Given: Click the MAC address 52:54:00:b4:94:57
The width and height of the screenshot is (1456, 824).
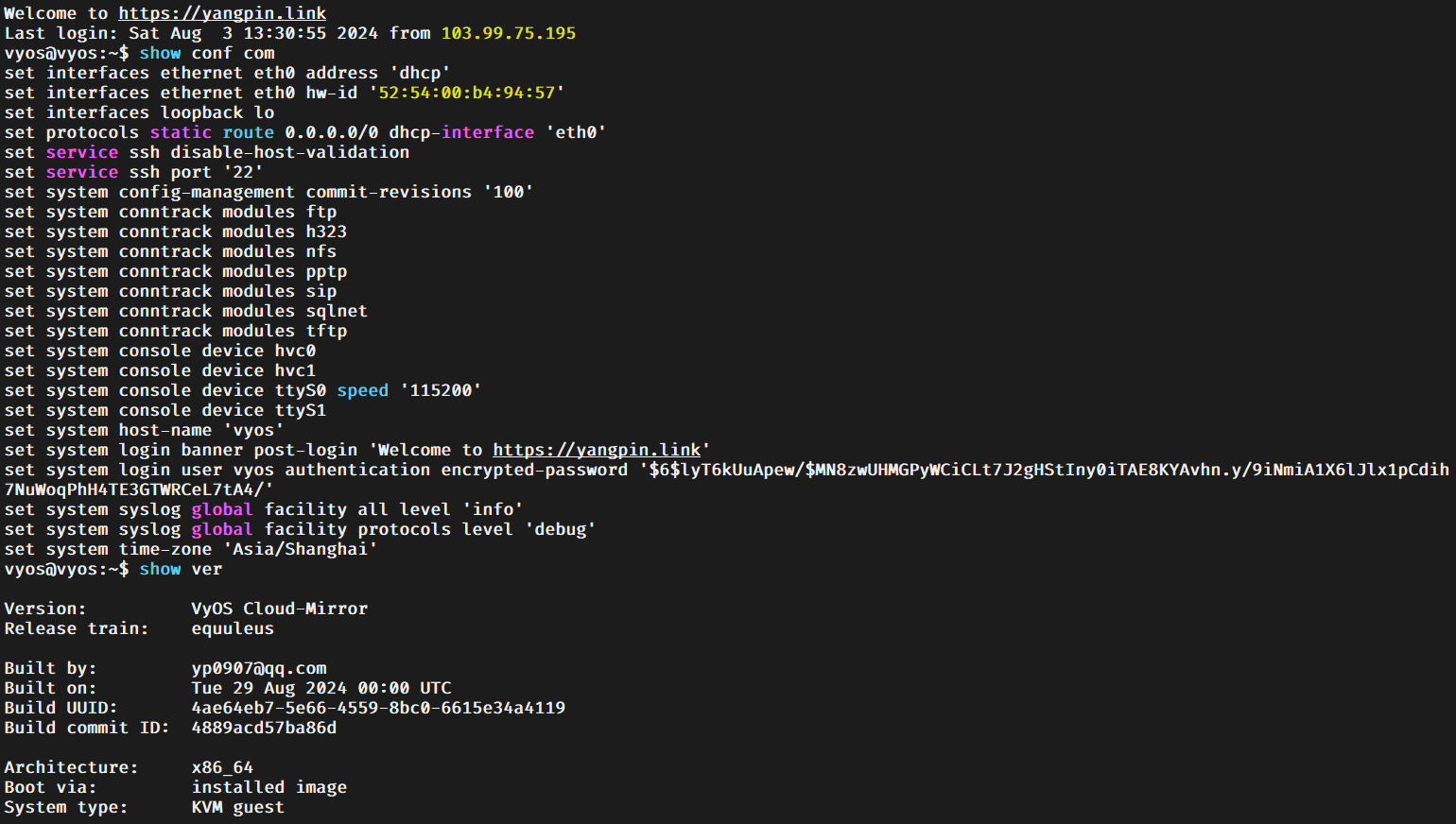Looking at the screenshot, I should (466, 93).
